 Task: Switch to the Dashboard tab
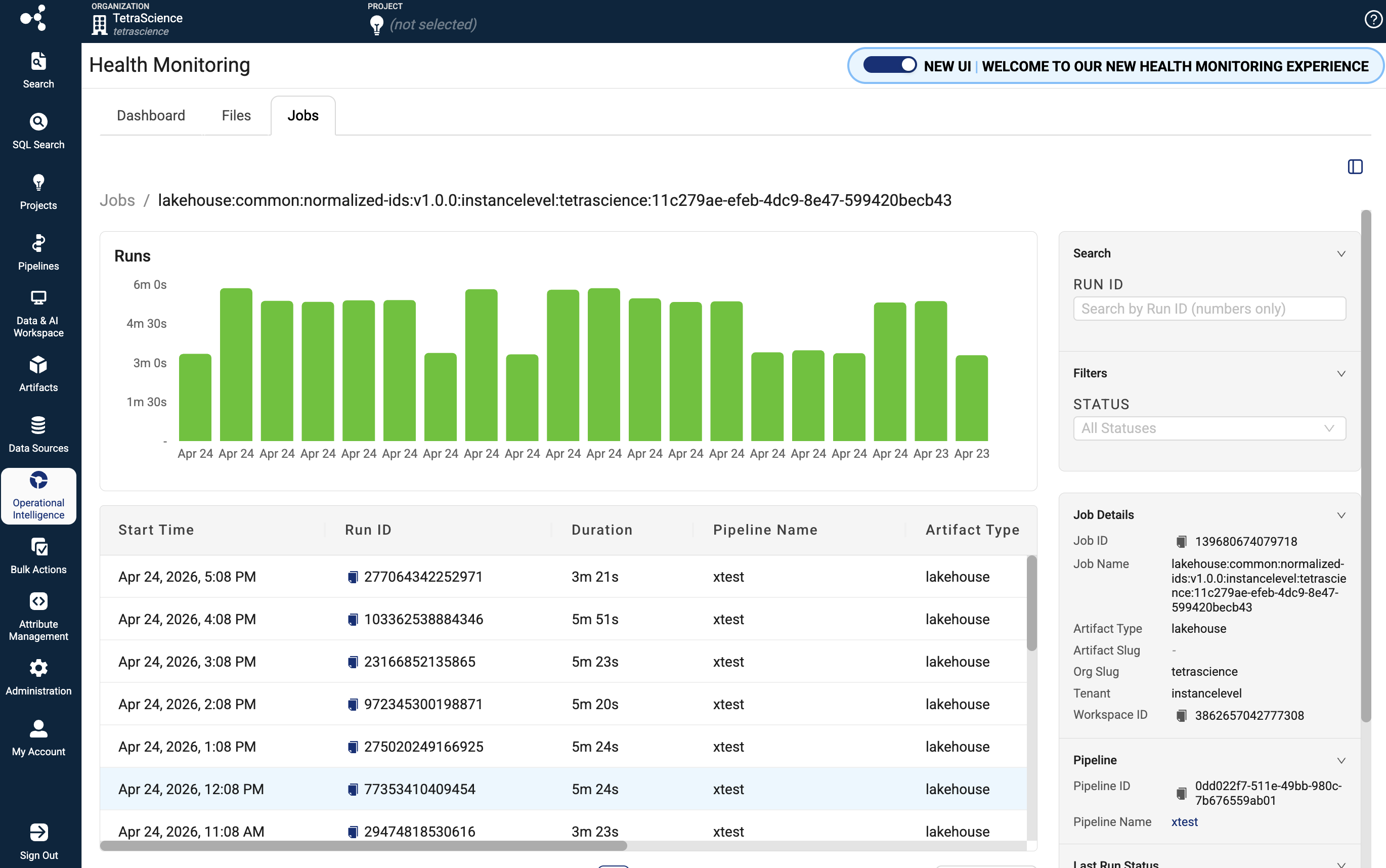(151, 115)
